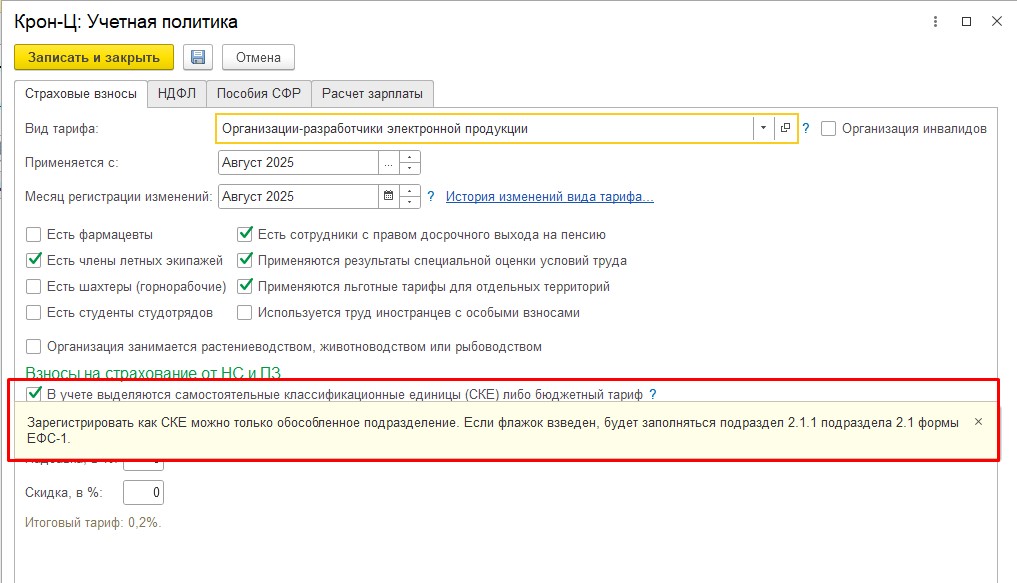This screenshot has width=1017, height=583.
Task: Click the Отмена button
Action: (258, 57)
